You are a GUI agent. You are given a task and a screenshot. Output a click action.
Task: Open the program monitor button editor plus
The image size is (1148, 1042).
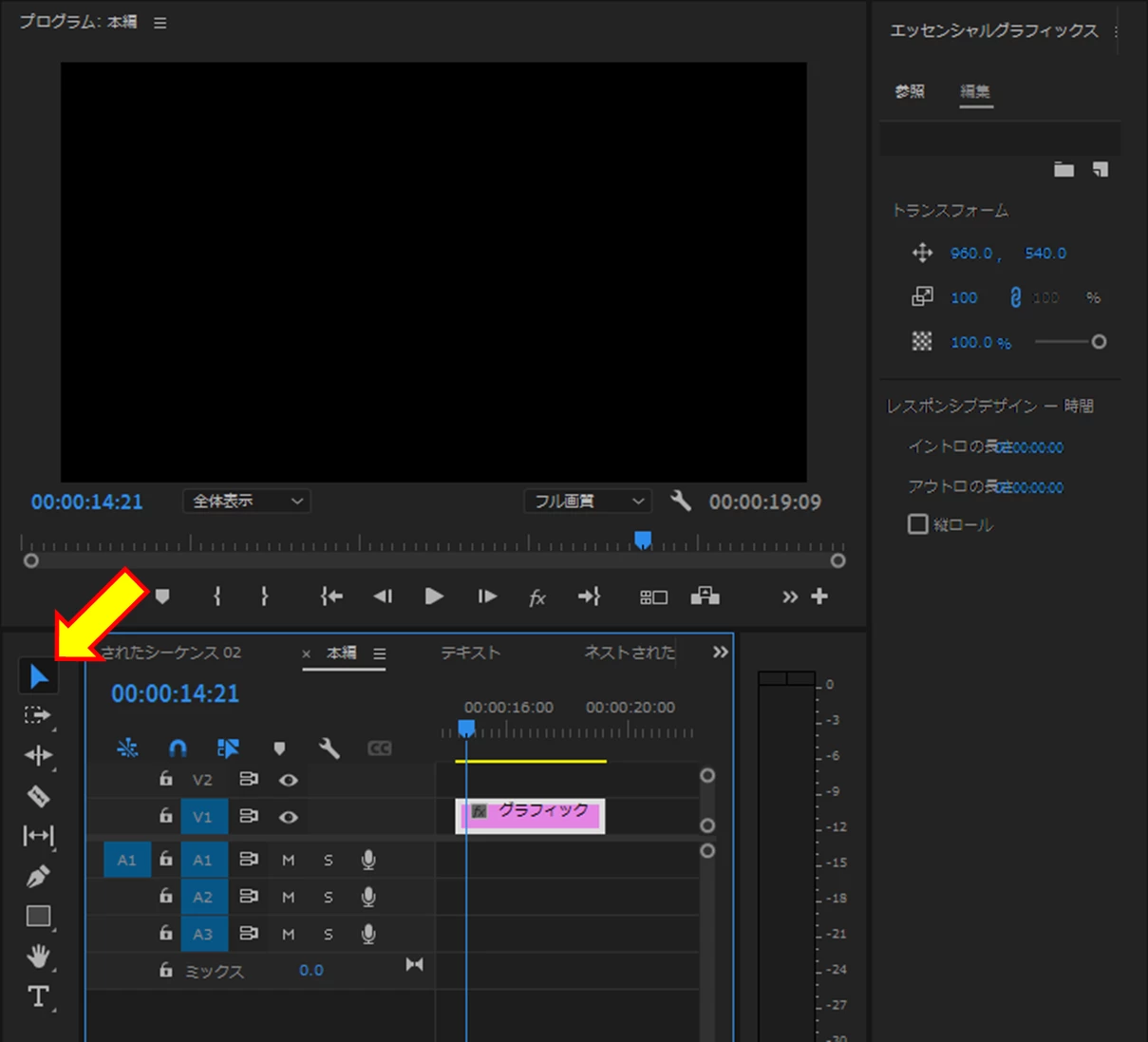(x=819, y=597)
